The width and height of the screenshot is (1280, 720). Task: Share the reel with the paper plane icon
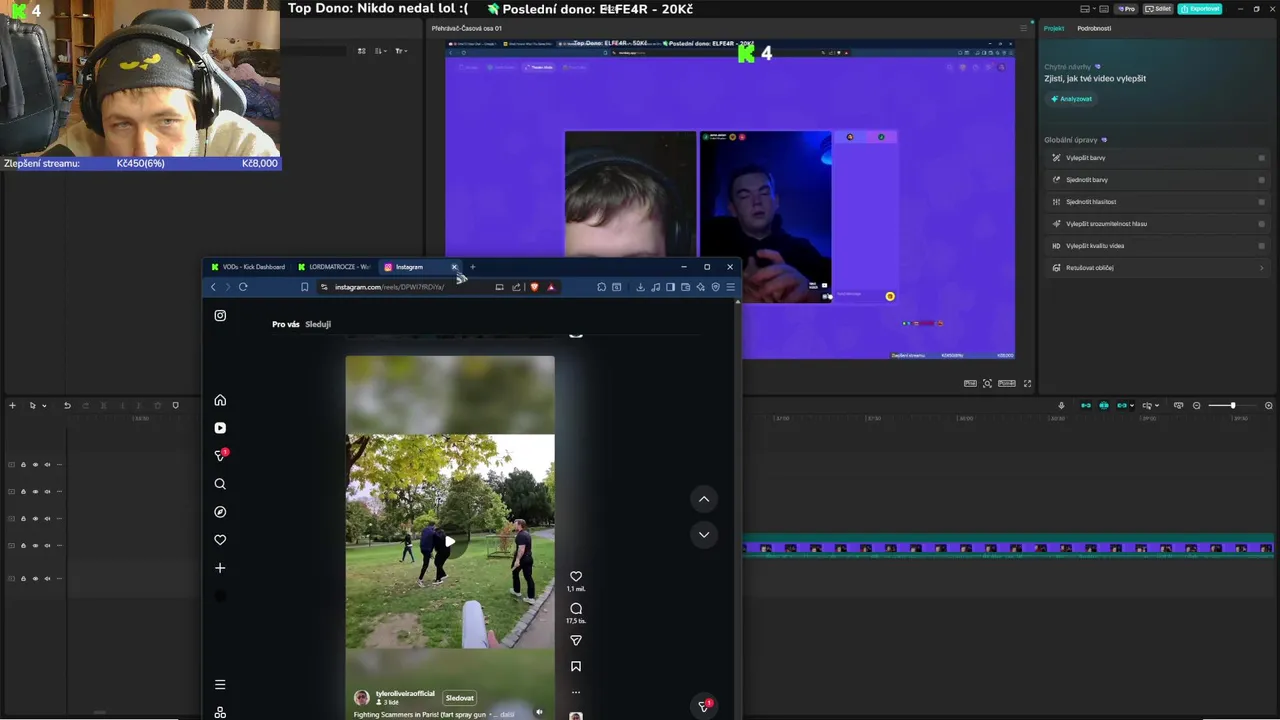coord(576,641)
